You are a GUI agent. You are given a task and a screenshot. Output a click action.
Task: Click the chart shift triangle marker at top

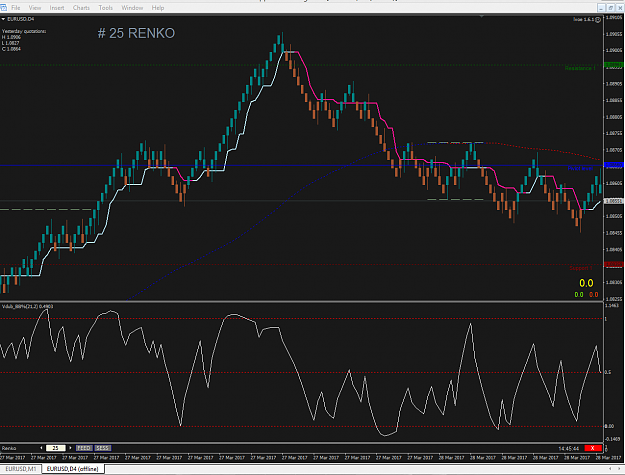(482, 16)
